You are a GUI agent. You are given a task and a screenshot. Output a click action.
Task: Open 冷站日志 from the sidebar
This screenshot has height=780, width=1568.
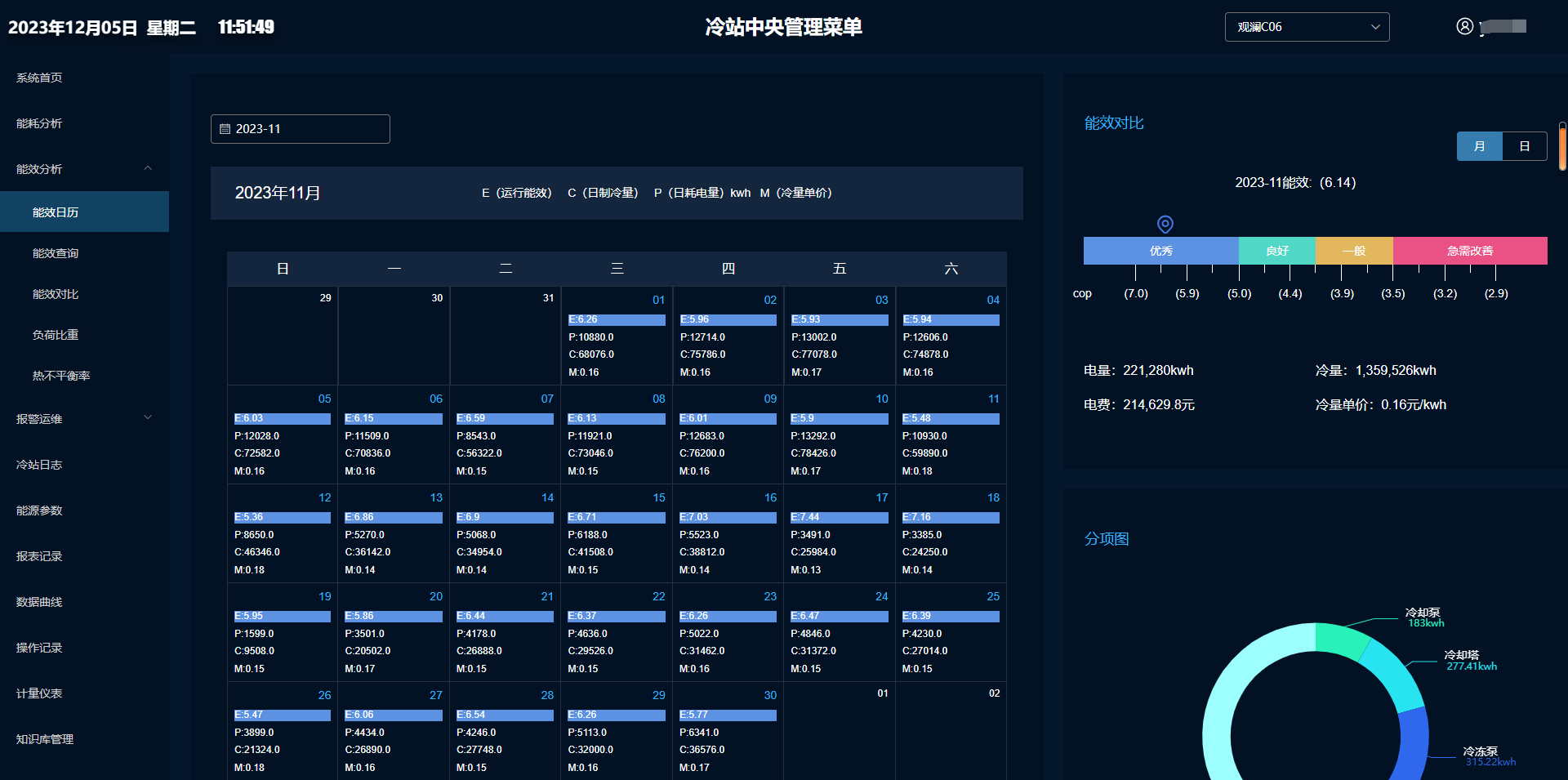pos(39,465)
